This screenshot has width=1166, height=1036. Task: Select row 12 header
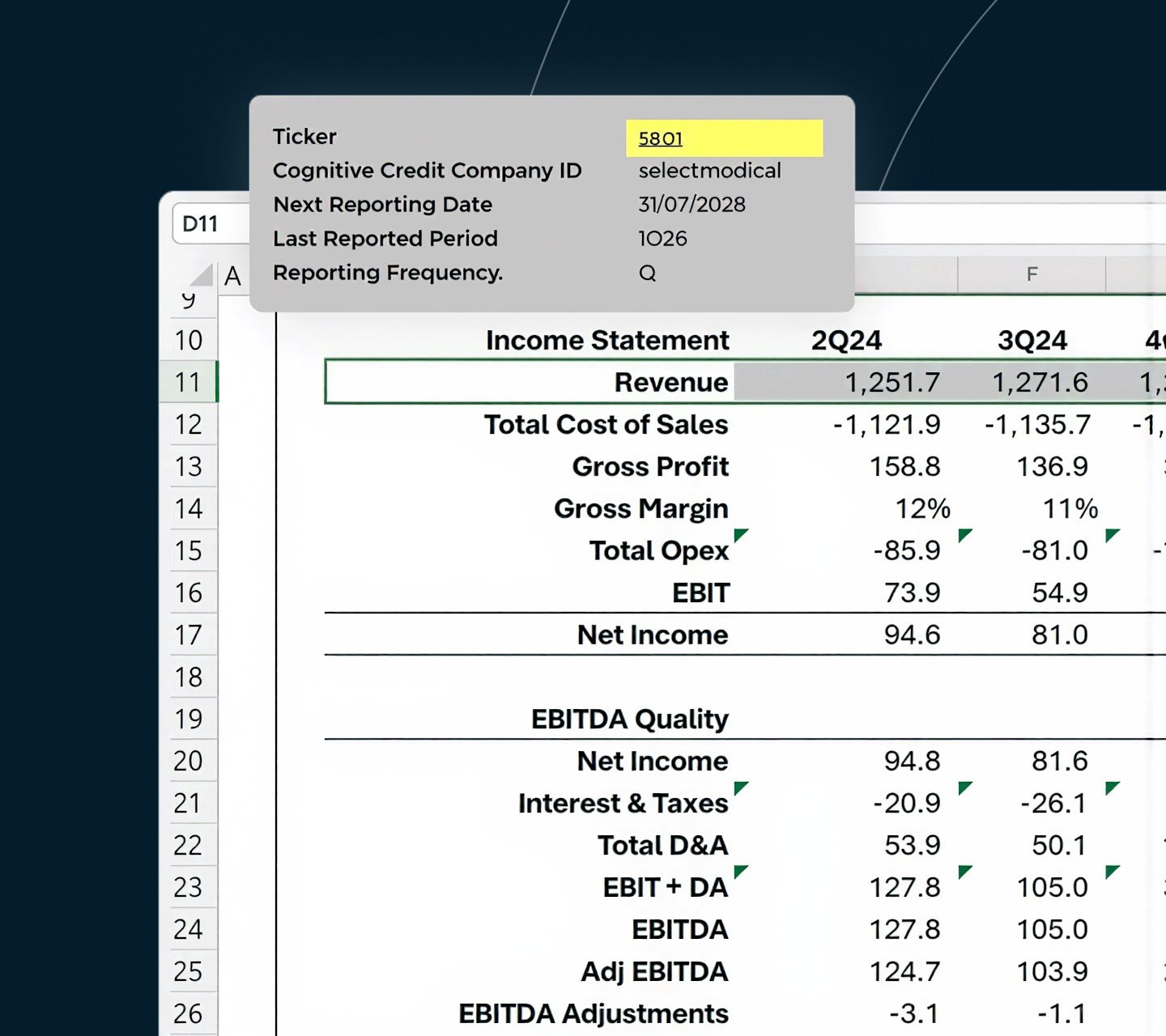(189, 424)
